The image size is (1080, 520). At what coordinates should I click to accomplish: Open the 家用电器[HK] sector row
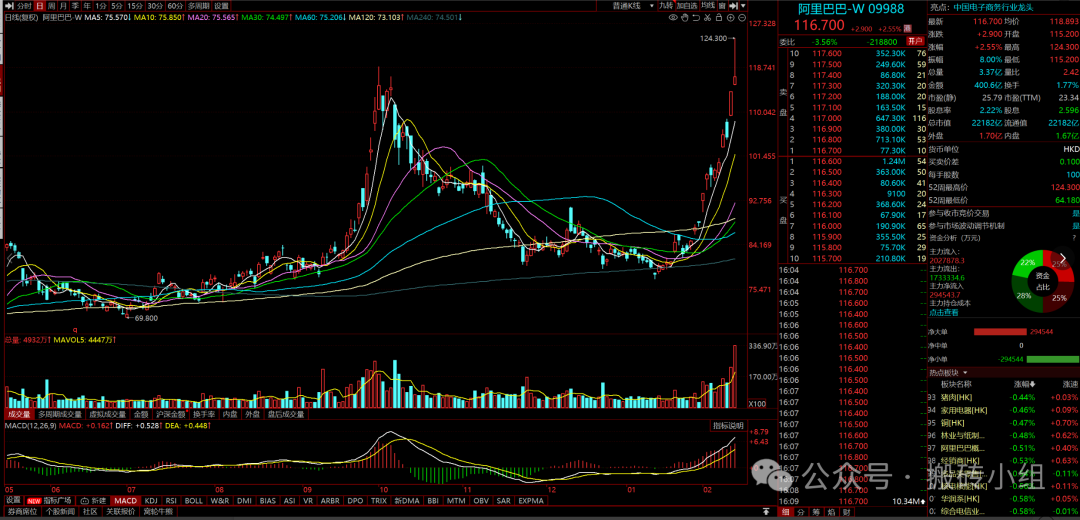(1004, 410)
